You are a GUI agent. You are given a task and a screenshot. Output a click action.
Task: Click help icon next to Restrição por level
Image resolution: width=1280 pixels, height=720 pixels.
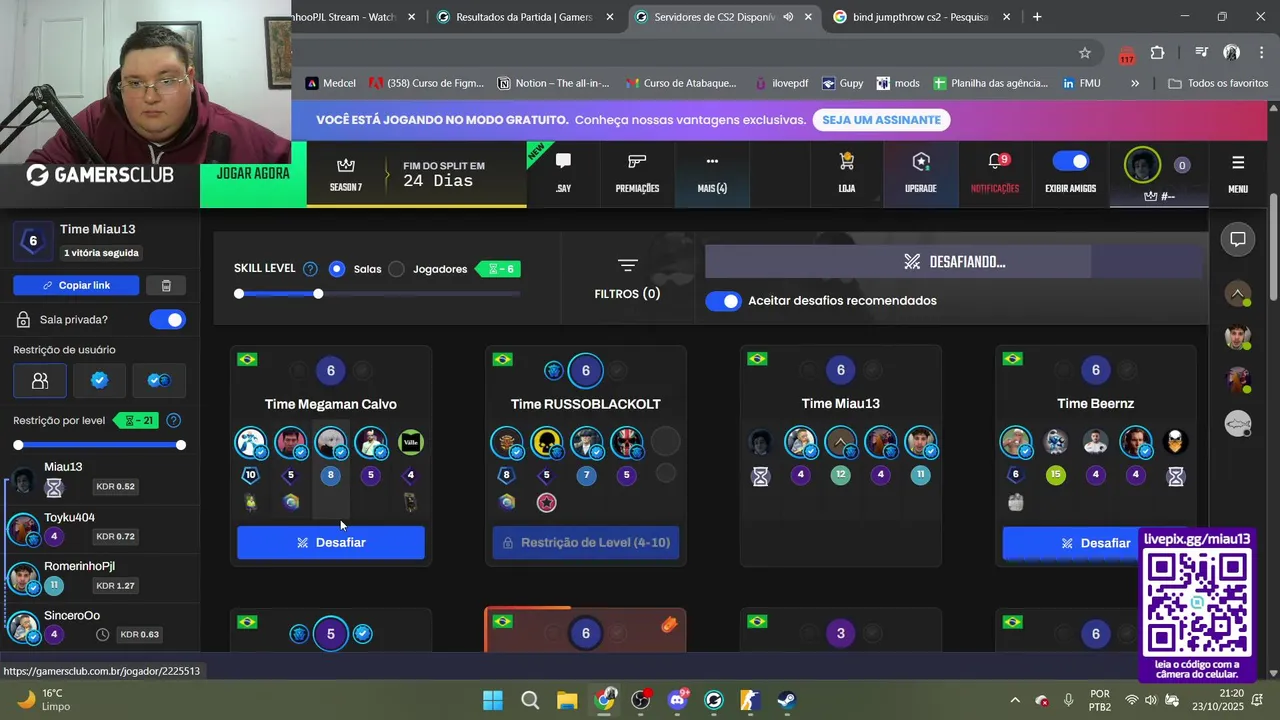coord(174,420)
